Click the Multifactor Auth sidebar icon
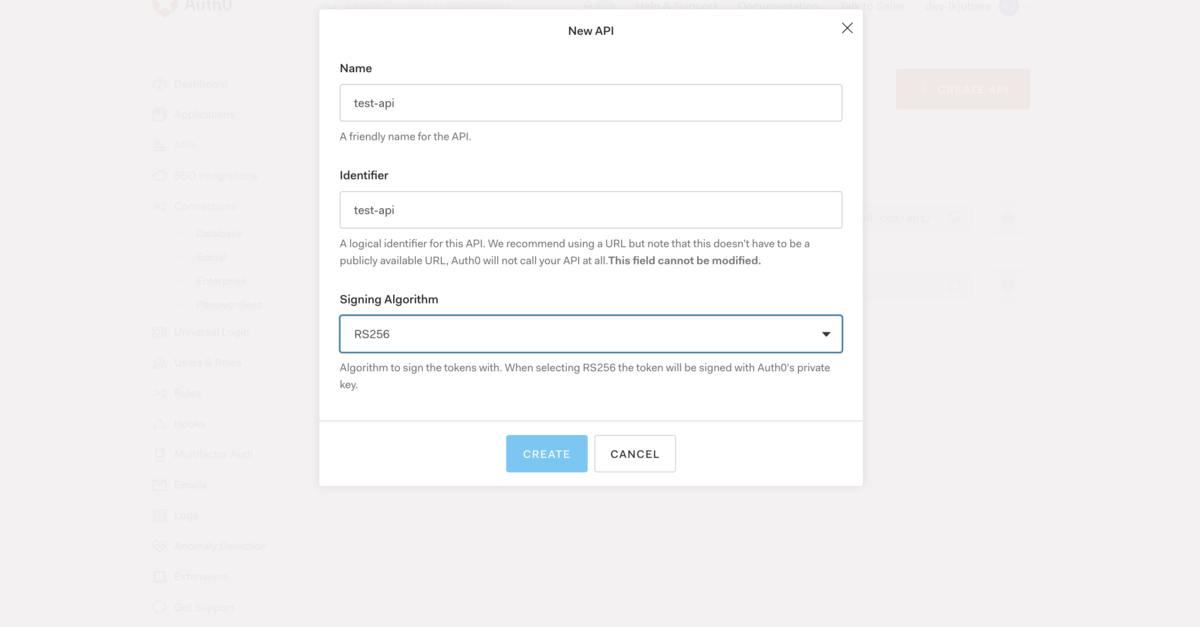The height and width of the screenshot is (627, 1200). coord(159,454)
